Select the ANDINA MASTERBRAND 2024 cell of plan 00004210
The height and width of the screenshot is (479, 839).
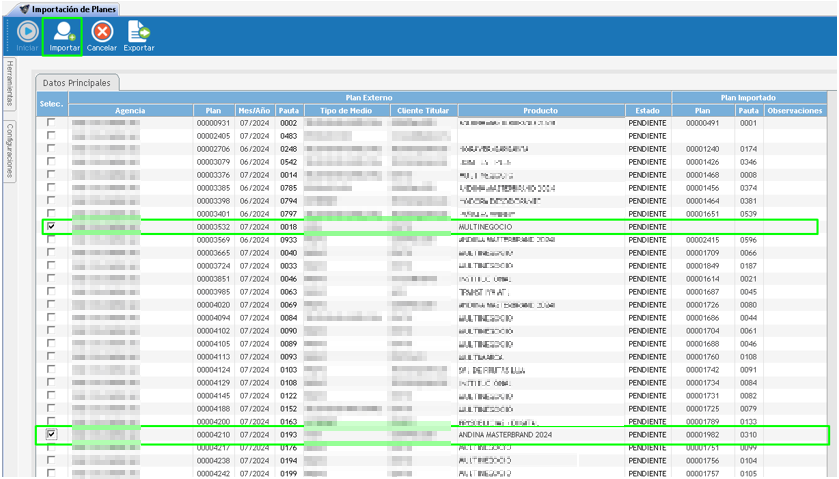[x=505, y=435]
